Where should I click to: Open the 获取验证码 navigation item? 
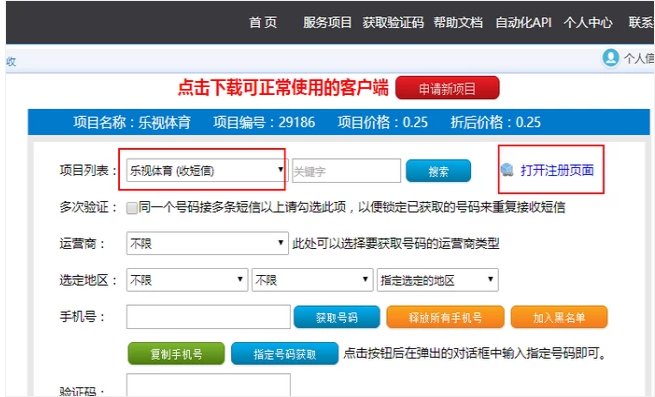[393, 22]
